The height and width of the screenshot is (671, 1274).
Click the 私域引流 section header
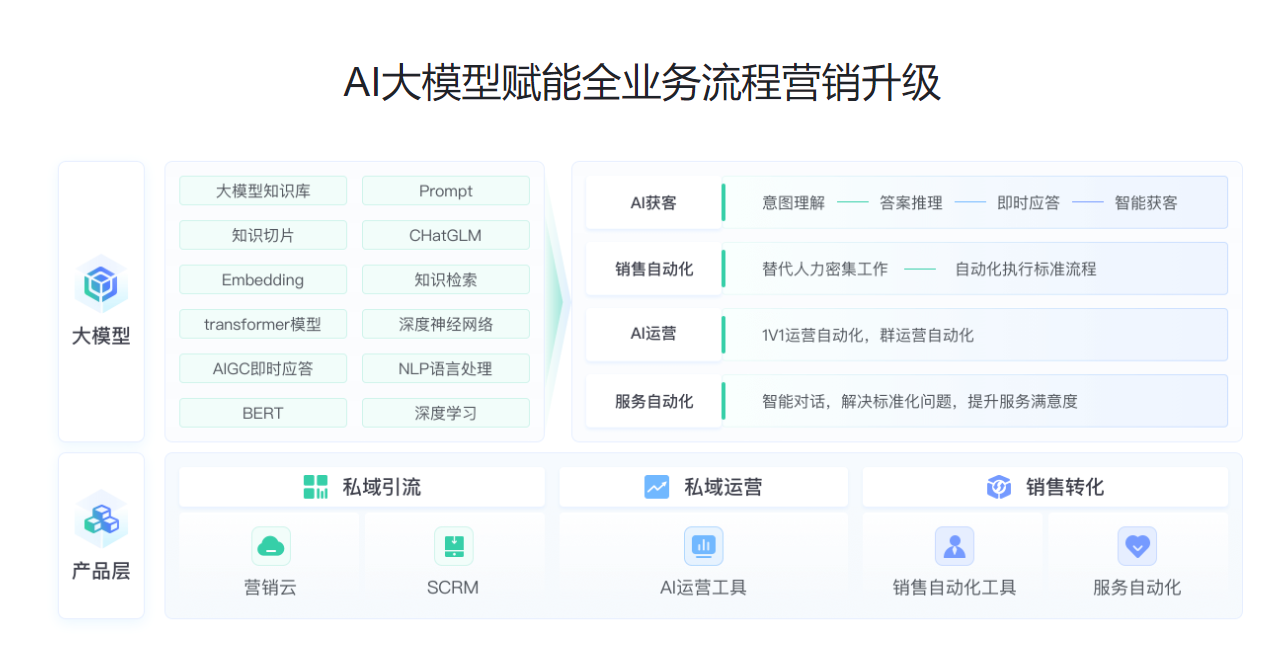tap(362, 487)
